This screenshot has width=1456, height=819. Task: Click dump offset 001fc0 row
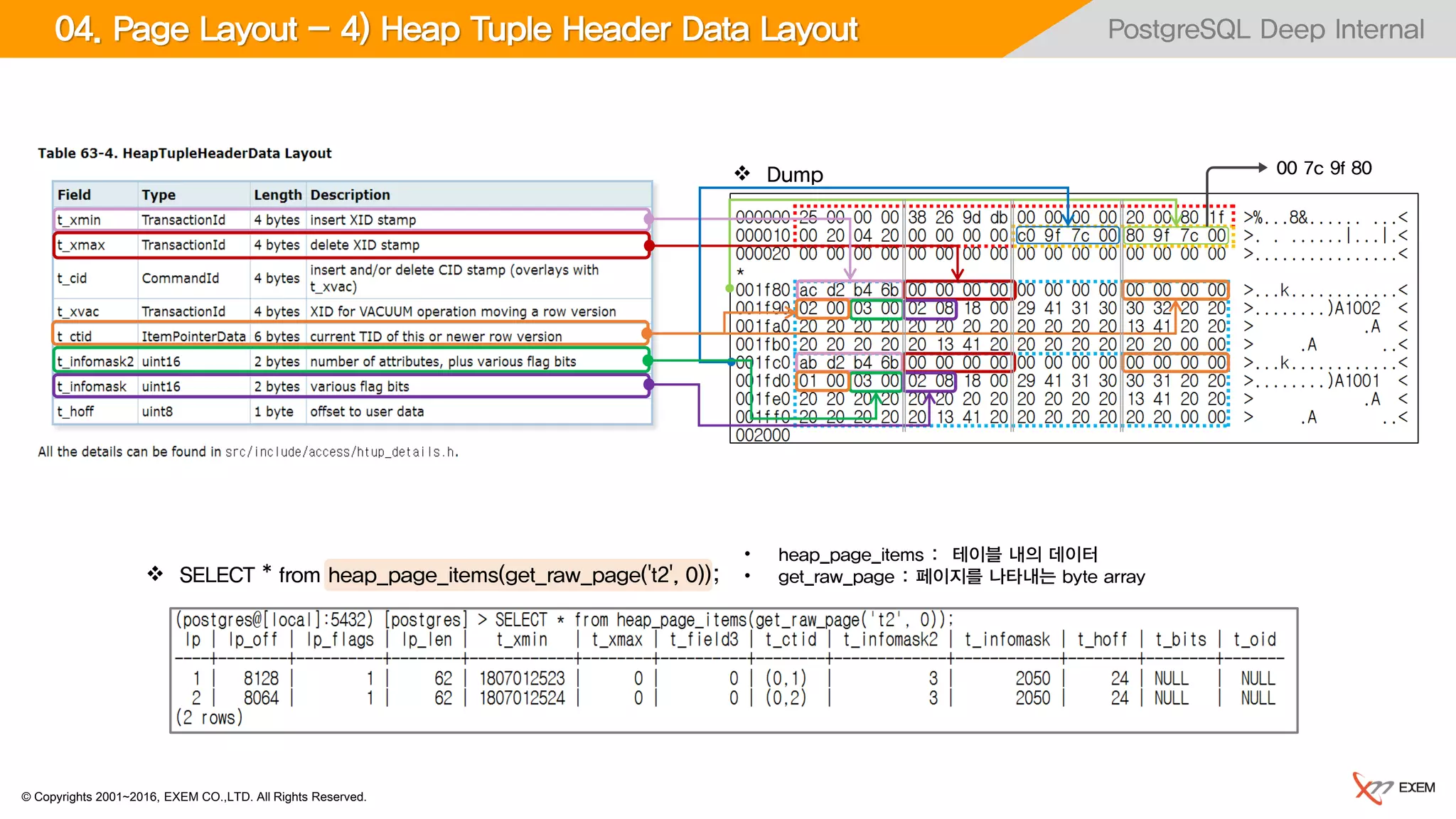point(1071,363)
